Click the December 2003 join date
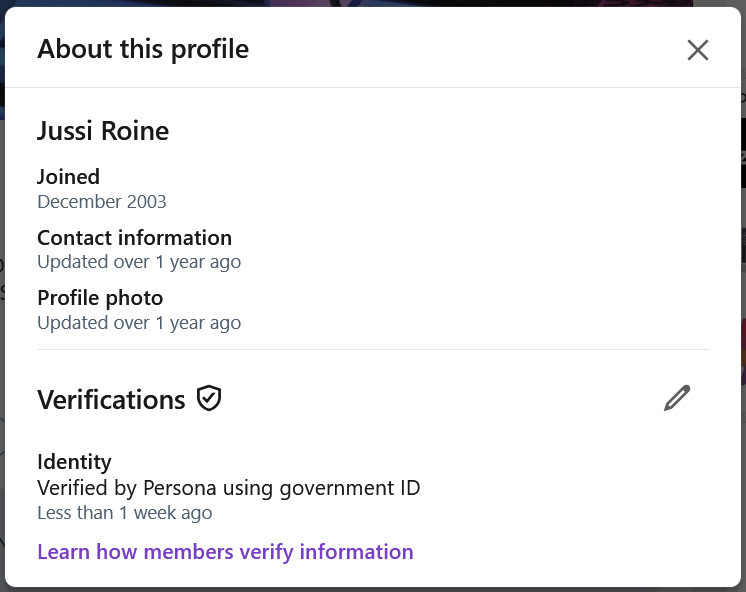Screen dimensions: 746x592 102,202
